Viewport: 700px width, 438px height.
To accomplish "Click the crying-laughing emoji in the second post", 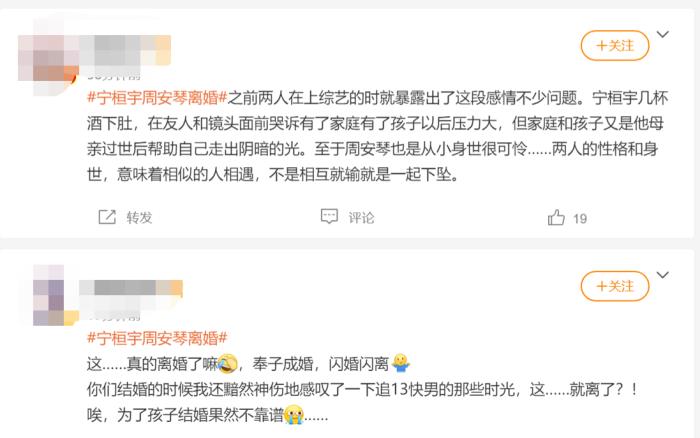I will click(228, 364).
